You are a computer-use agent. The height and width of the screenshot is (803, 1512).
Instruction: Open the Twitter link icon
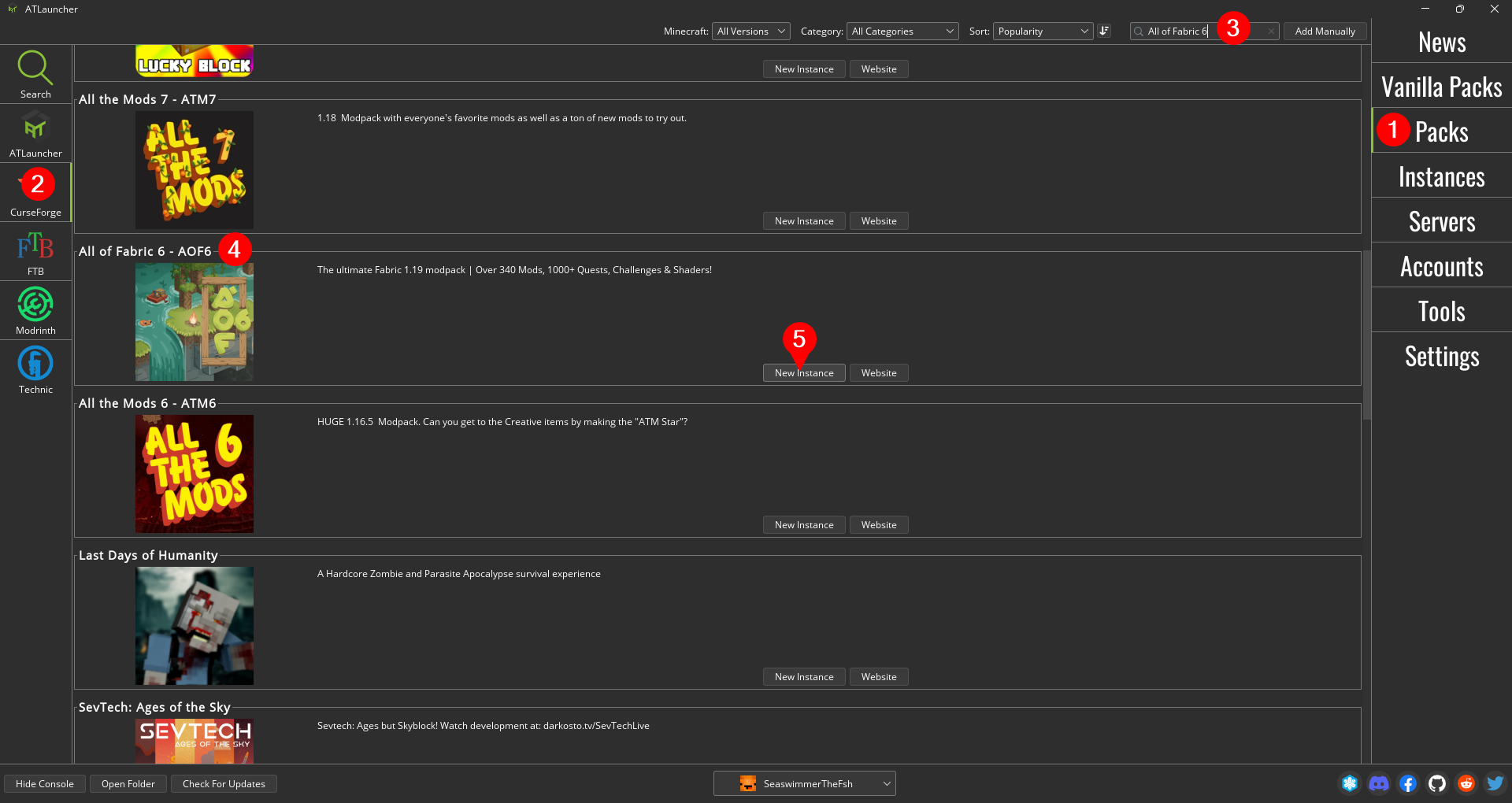[x=1495, y=783]
